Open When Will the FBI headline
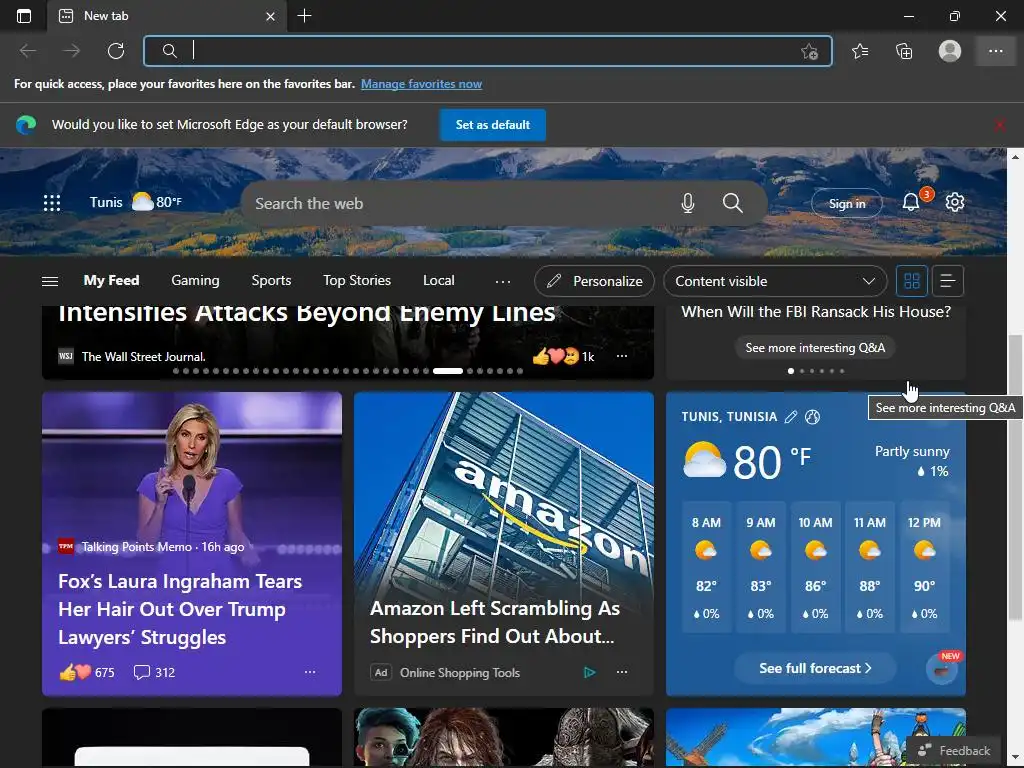Screen dimensions: 1024x768 (x=816, y=312)
